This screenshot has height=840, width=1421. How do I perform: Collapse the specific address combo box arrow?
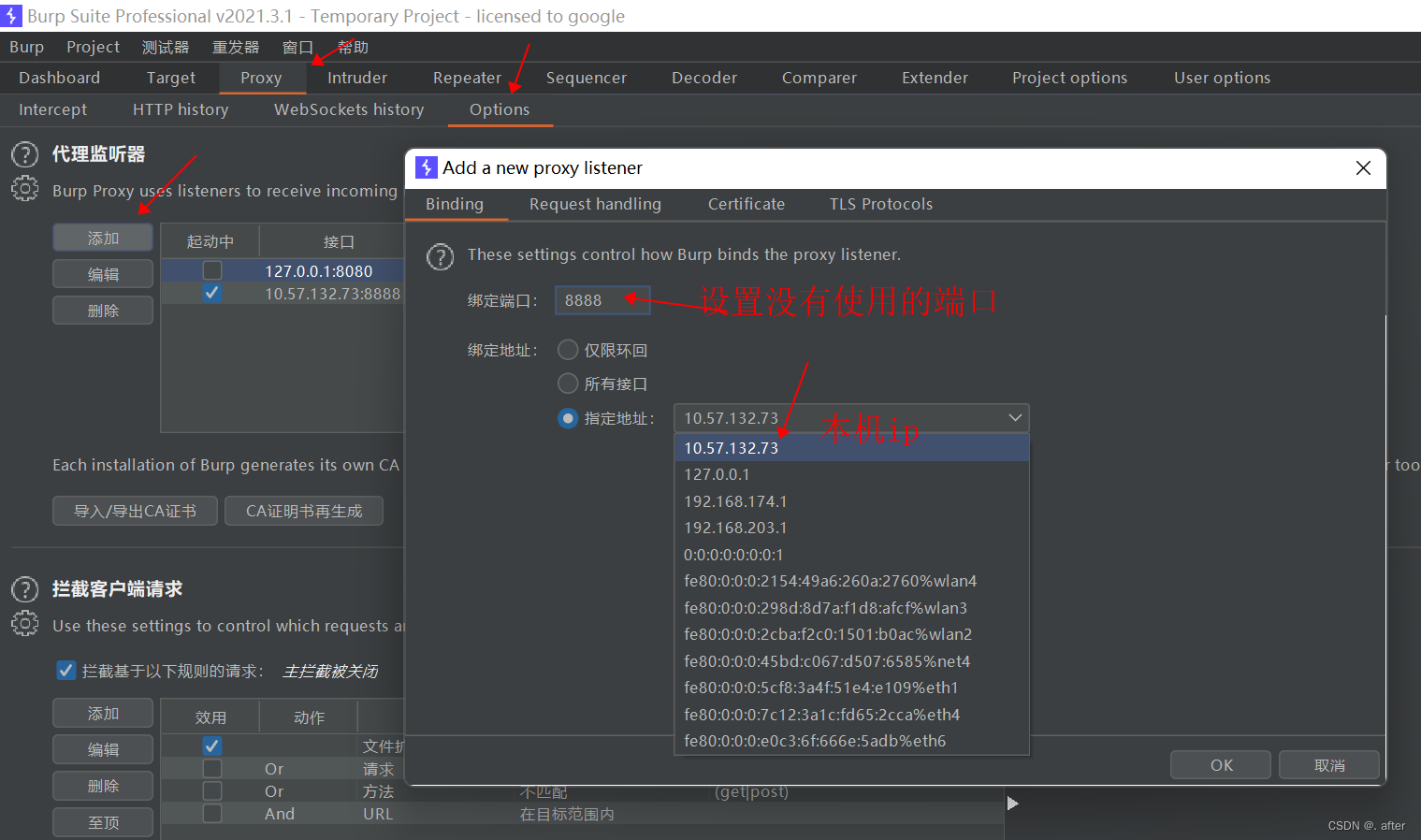(1015, 418)
